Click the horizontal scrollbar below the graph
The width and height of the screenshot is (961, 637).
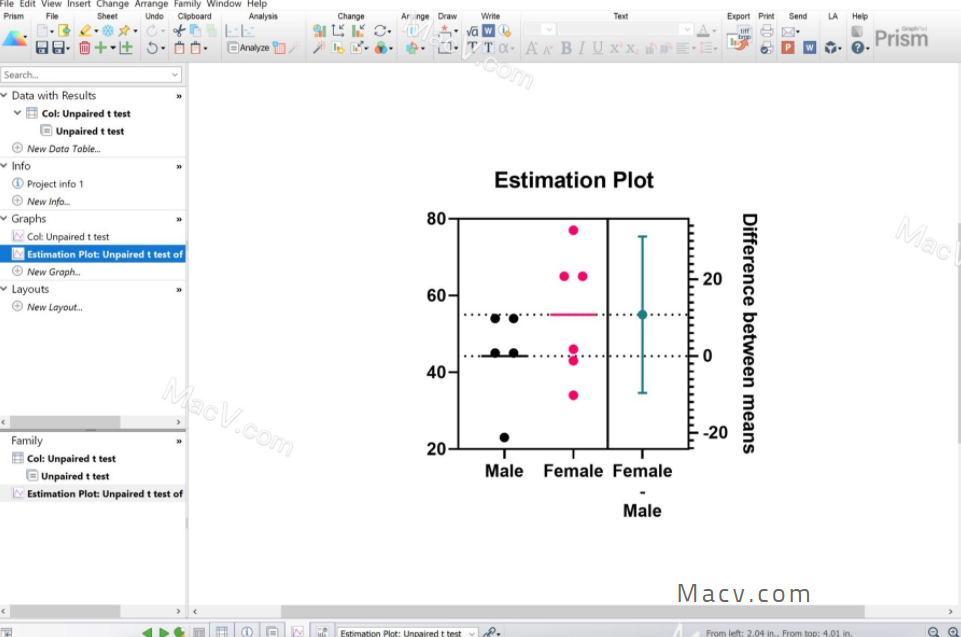[x=572, y=611]
